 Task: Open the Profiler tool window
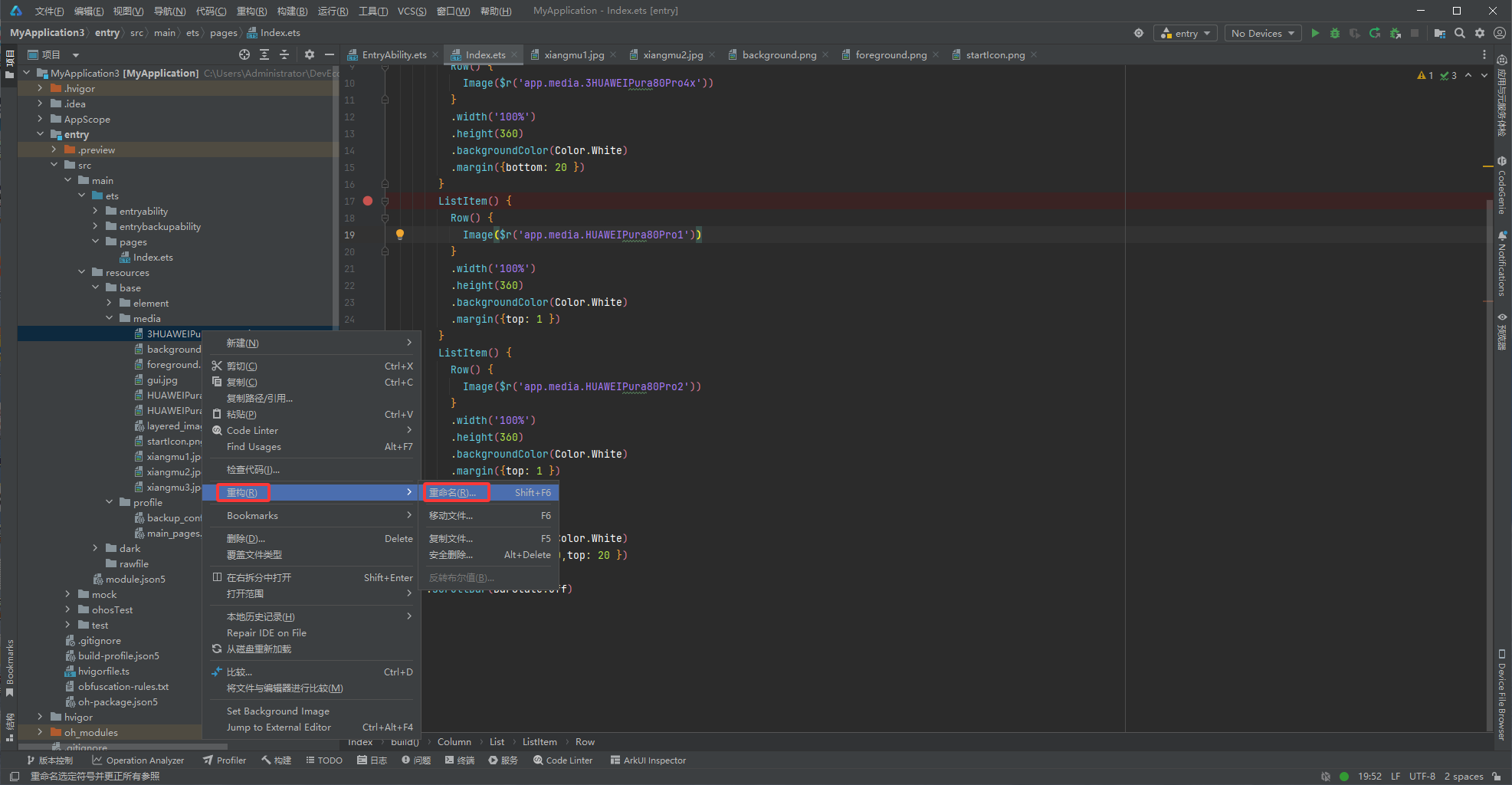(225, 760)
